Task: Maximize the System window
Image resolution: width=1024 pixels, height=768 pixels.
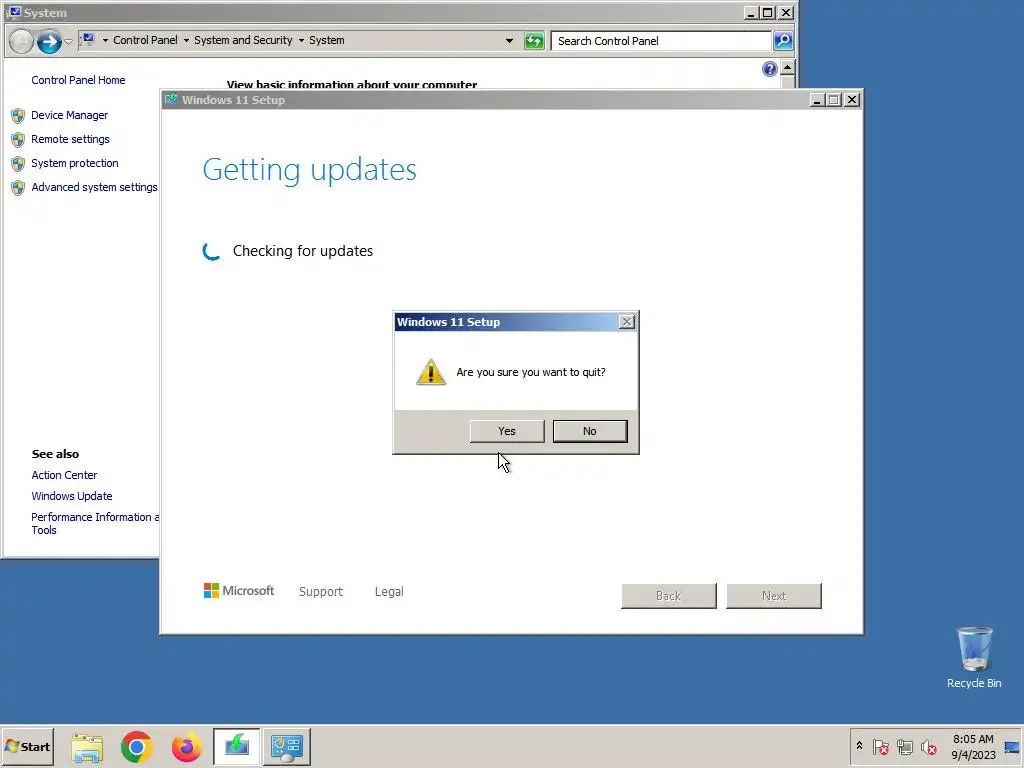Action: coord(768,12)
